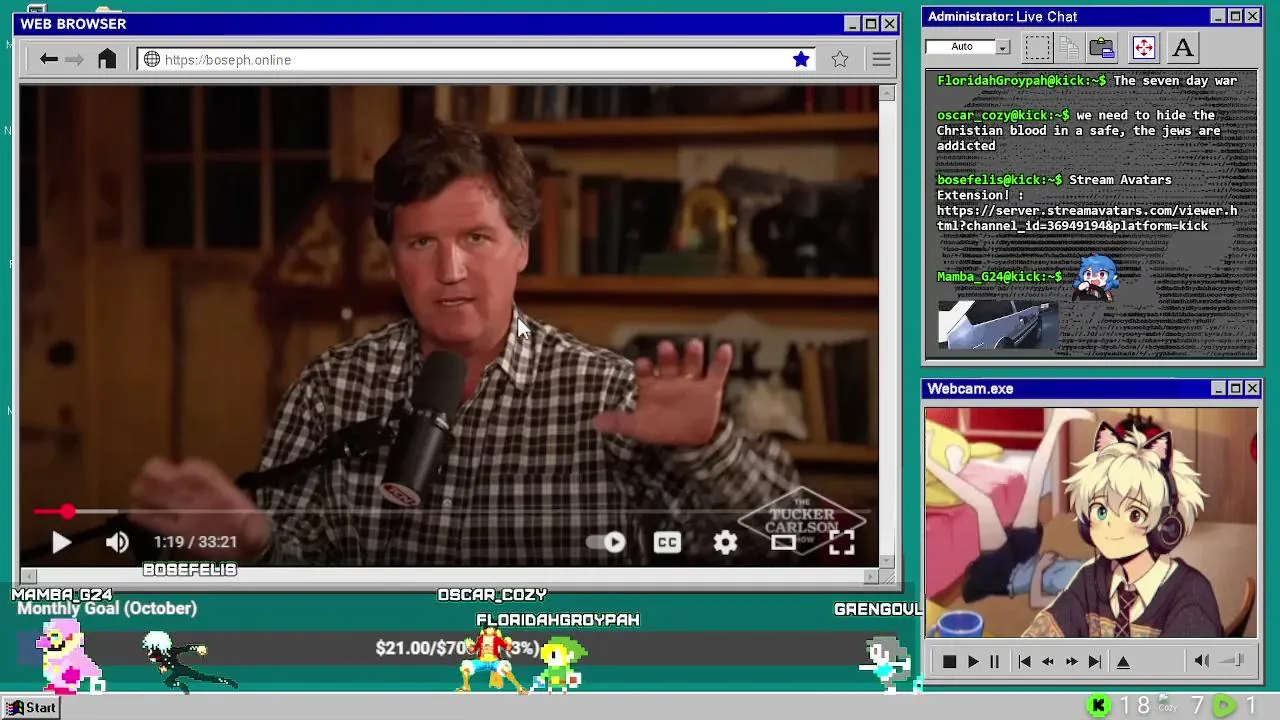This screenshot has height=720, width=1280.
Task: Minimize the Live Chat window
Action: (x=1217, y=16)
